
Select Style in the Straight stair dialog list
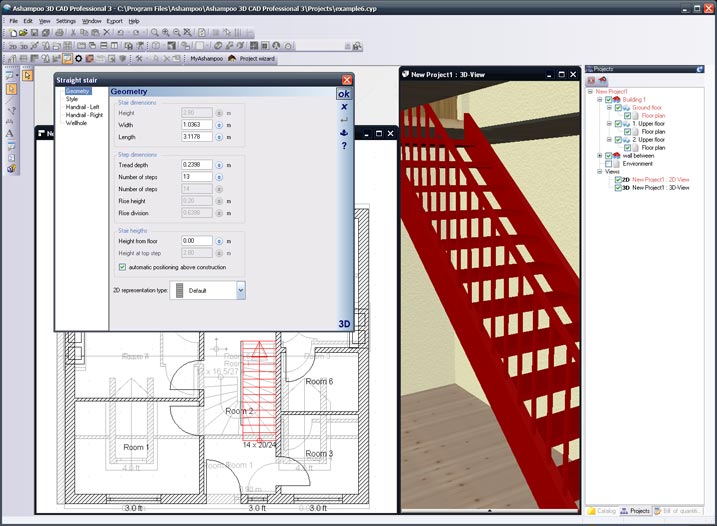[x=72, y=99]
